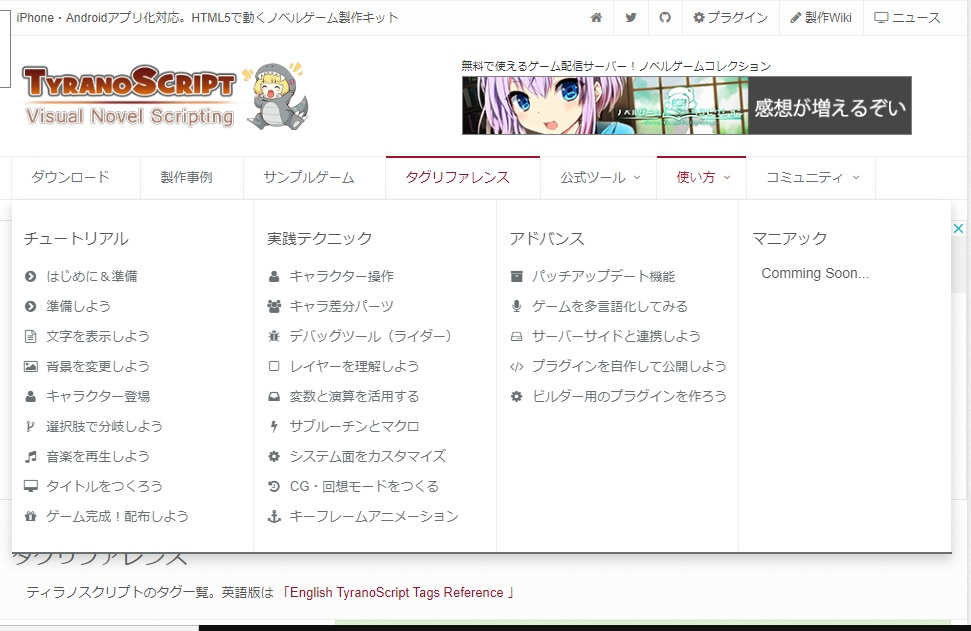Open the はじめに＆準備 tutorial
971x631 pixels.
[92, 276]
